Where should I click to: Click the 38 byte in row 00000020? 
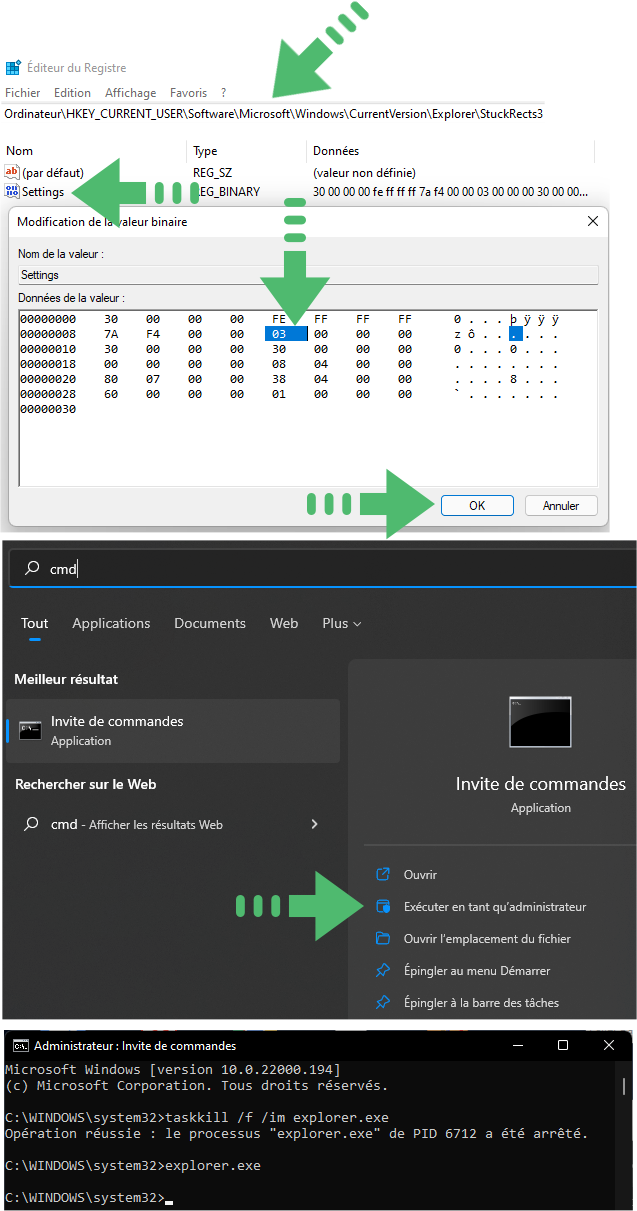(279, 379)
